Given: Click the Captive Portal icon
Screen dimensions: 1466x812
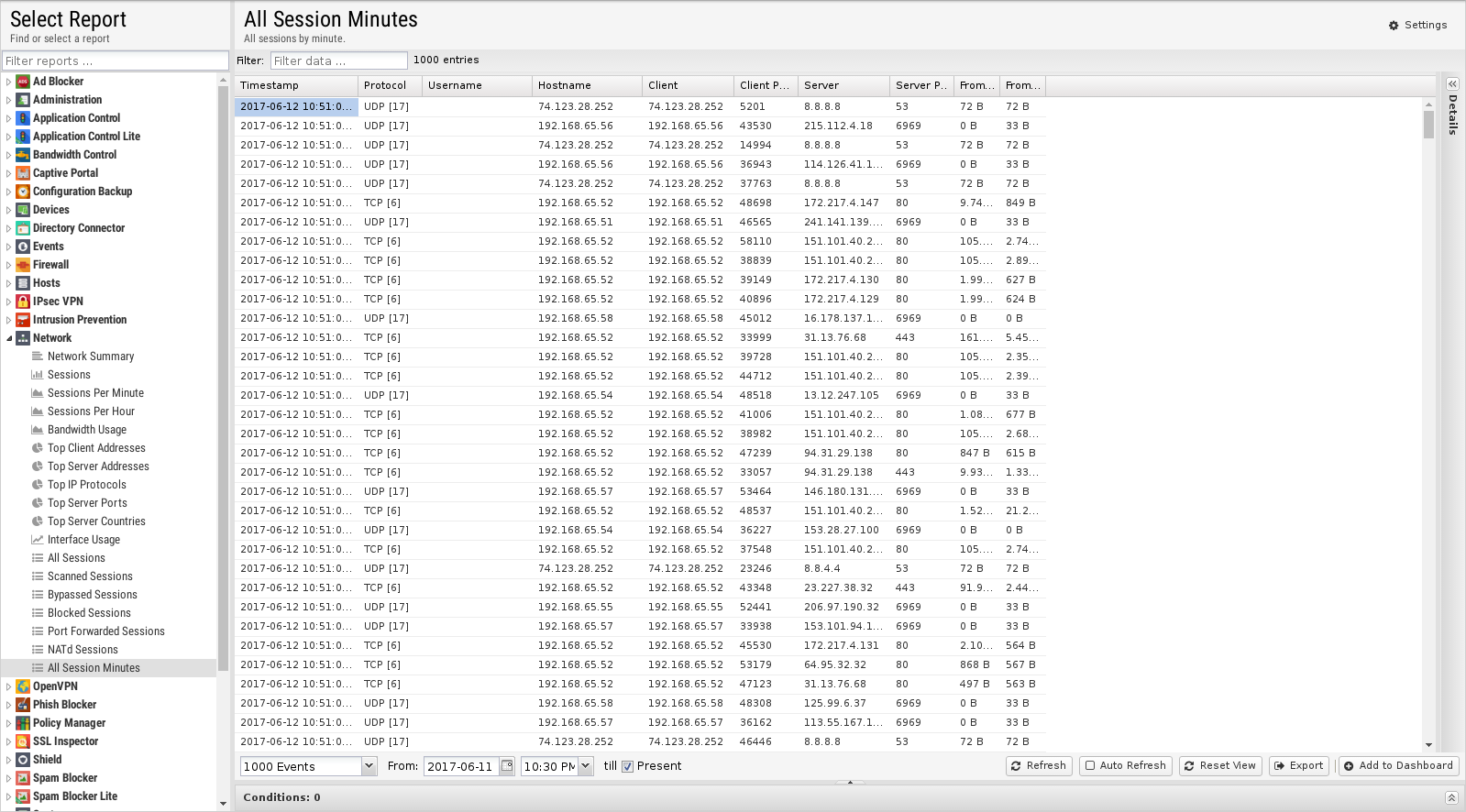Looking at the screenshot, I should 23,173.
